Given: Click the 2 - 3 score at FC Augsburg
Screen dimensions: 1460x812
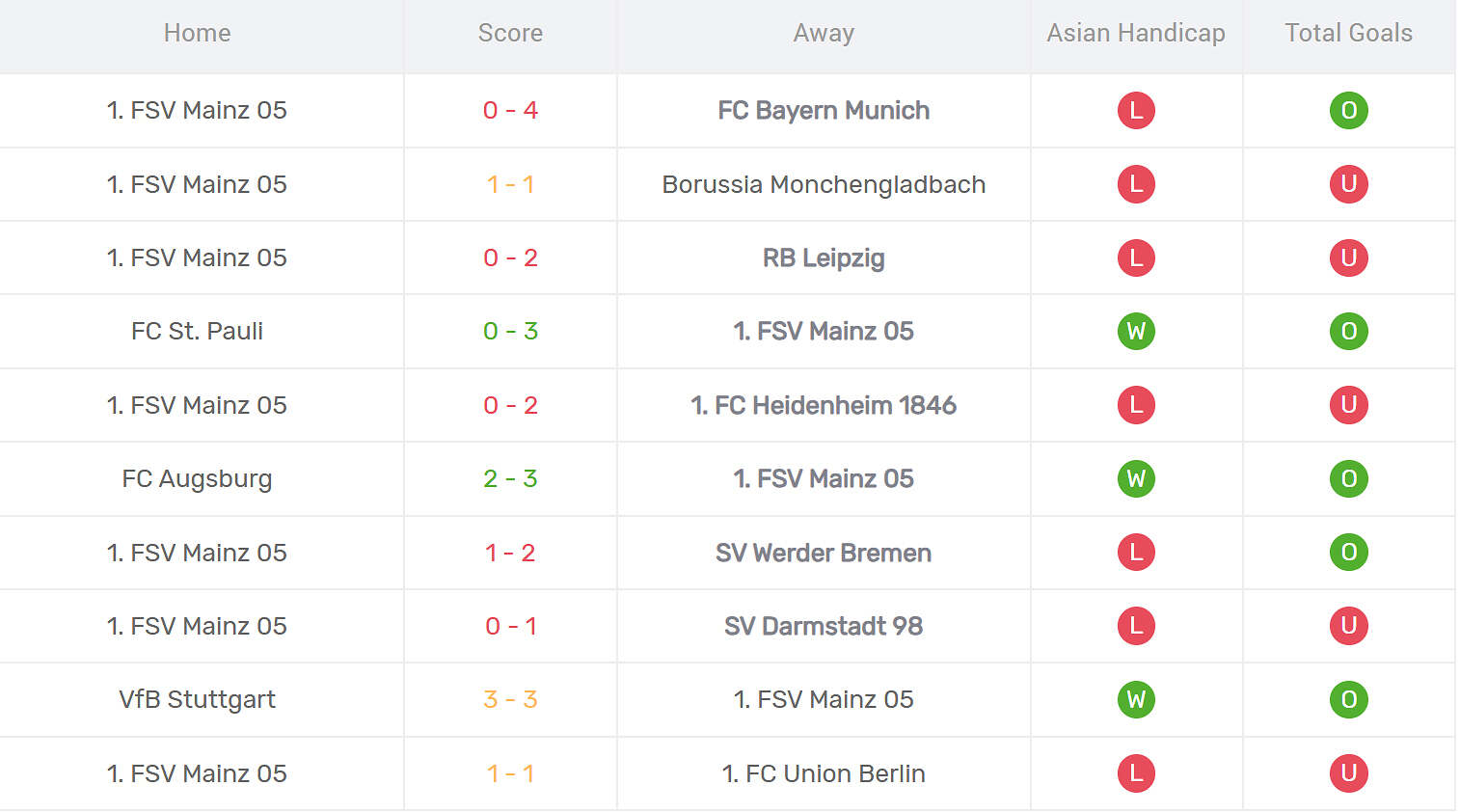Looking at the screenshot, I should click(510, 479).
